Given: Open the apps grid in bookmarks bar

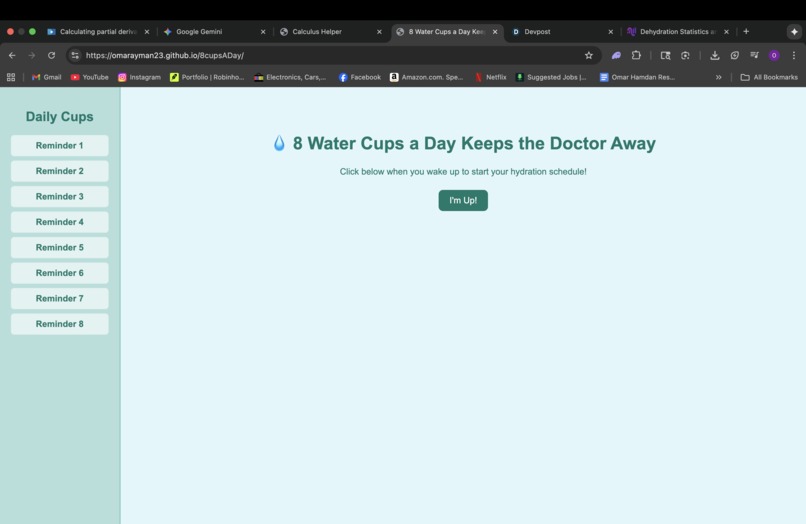Looking at the screenshot, I should click(x=11, y=77).
